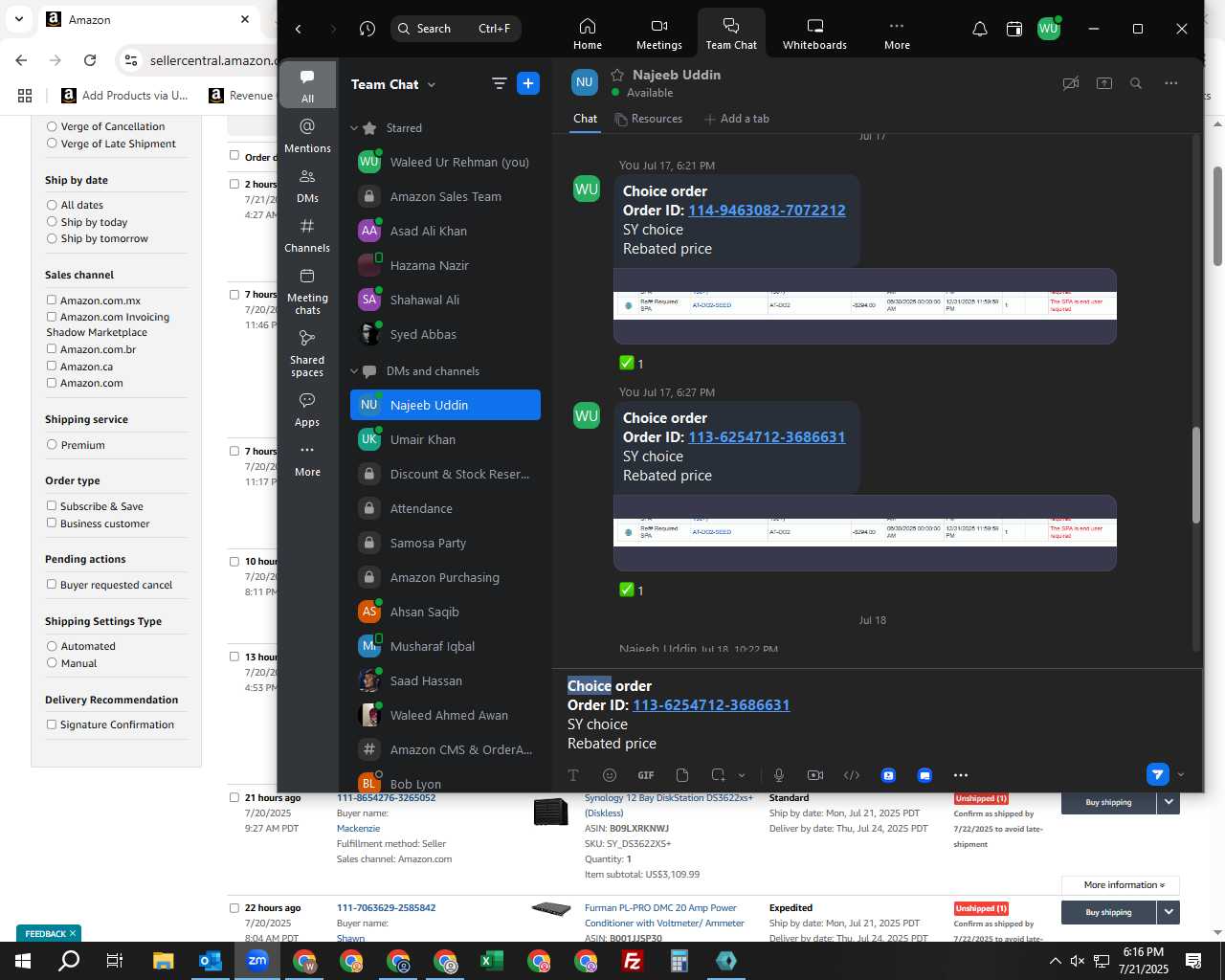Select Ship by today radio option

pyautogui.click(x=52, y=222)
